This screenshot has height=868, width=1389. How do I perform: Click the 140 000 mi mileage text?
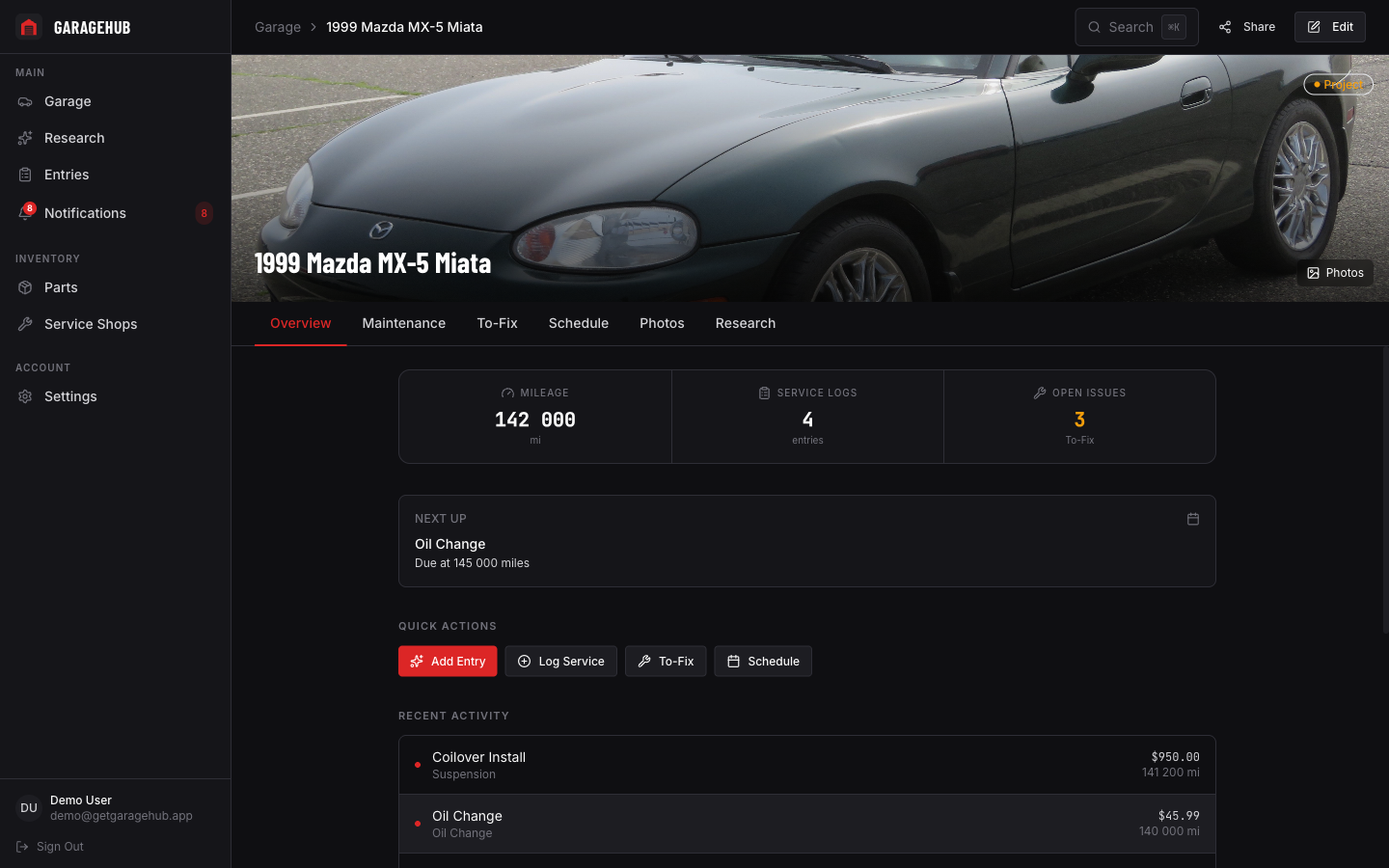pos(1169,831)
